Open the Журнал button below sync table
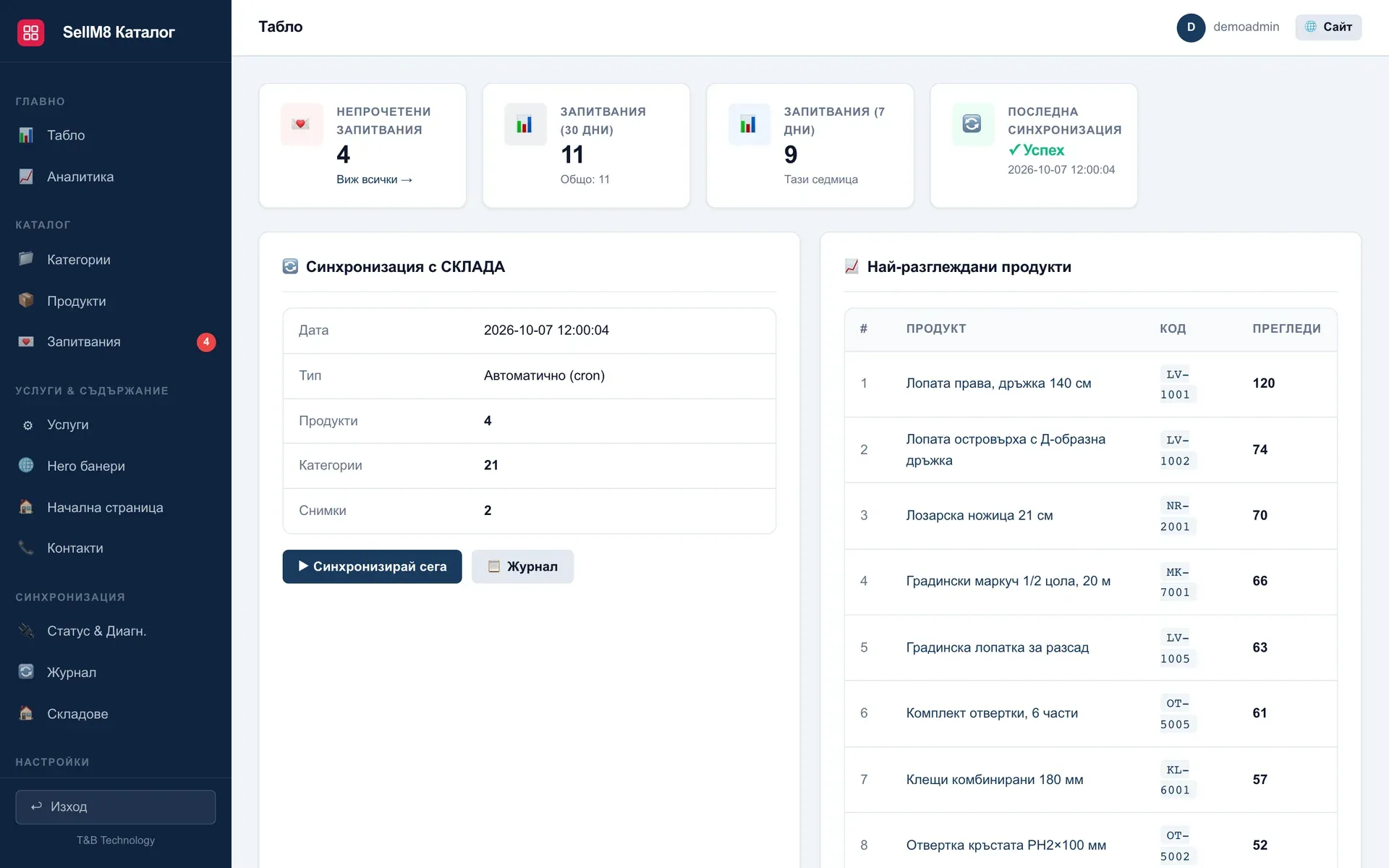The height and width of the screenshot is (868, 1389). pos(522,566)
